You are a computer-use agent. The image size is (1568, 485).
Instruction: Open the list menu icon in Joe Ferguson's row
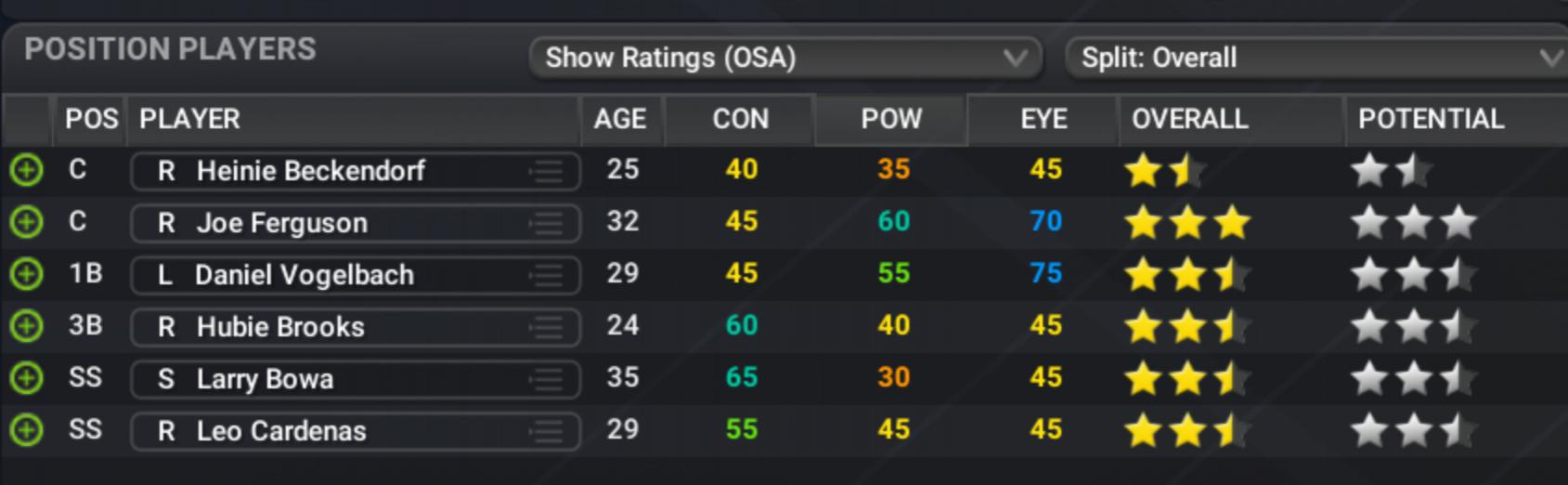click(547, 224)
